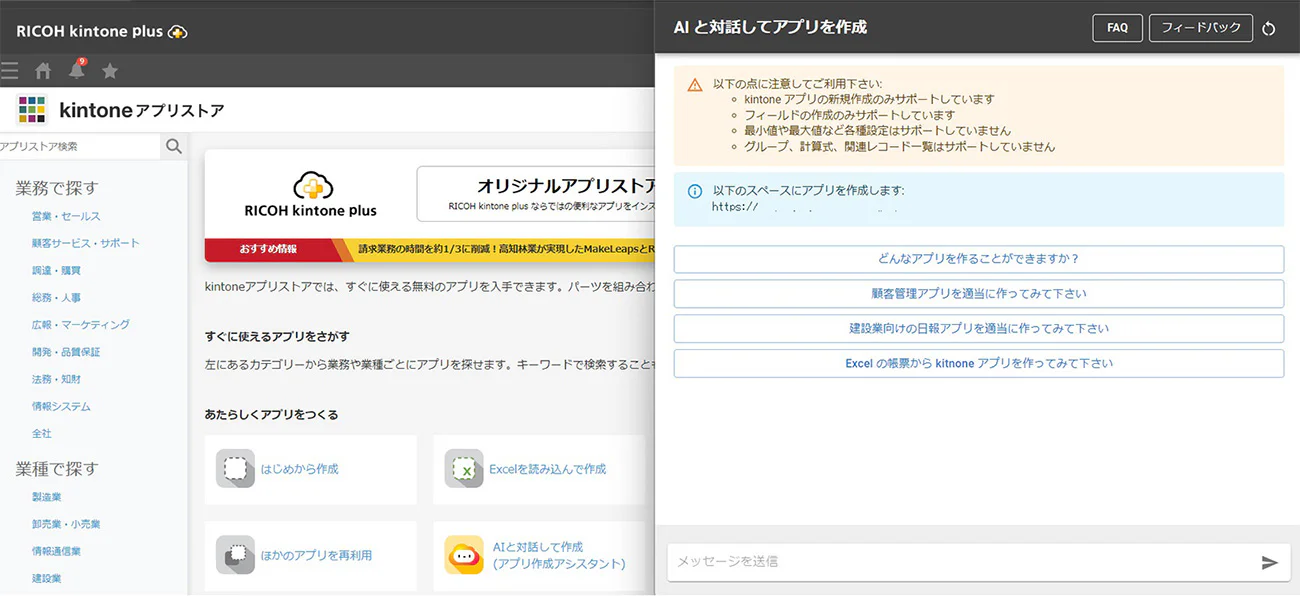Click the AIと対話して作成 assistant icon
The image size is (1300, 596).
[464, 556]
